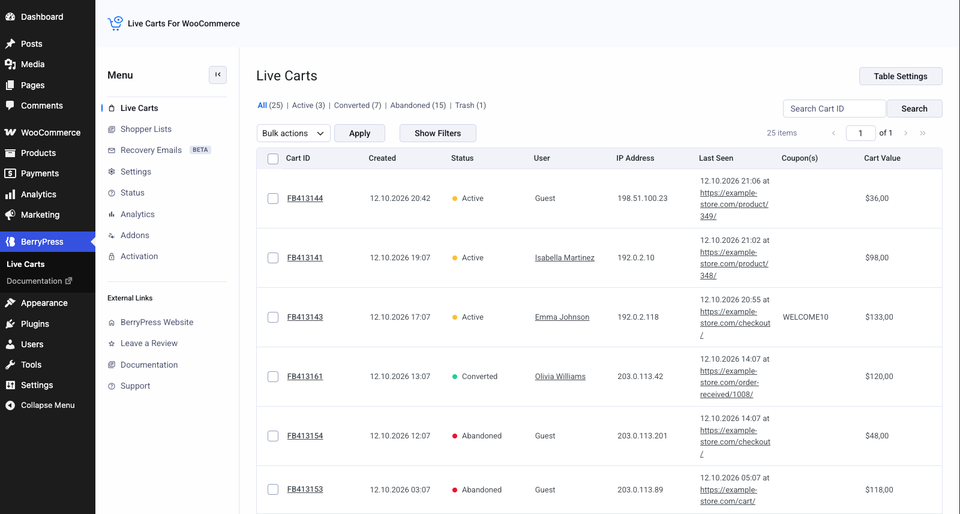Screen dimensions: 960x514
Task: Click the Dashboard icon in WordPress sidebar
Action: point(10,17)
